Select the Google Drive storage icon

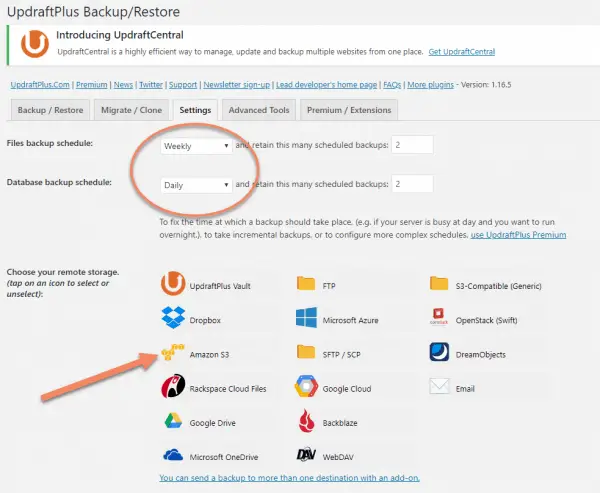click(x=173, y=421)
